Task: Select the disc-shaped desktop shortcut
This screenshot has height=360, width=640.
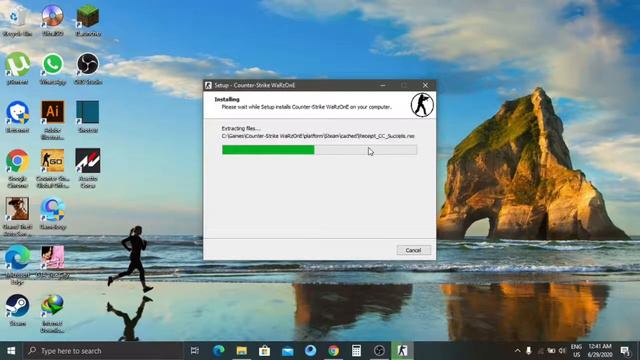Action: [x=53, y=21]
